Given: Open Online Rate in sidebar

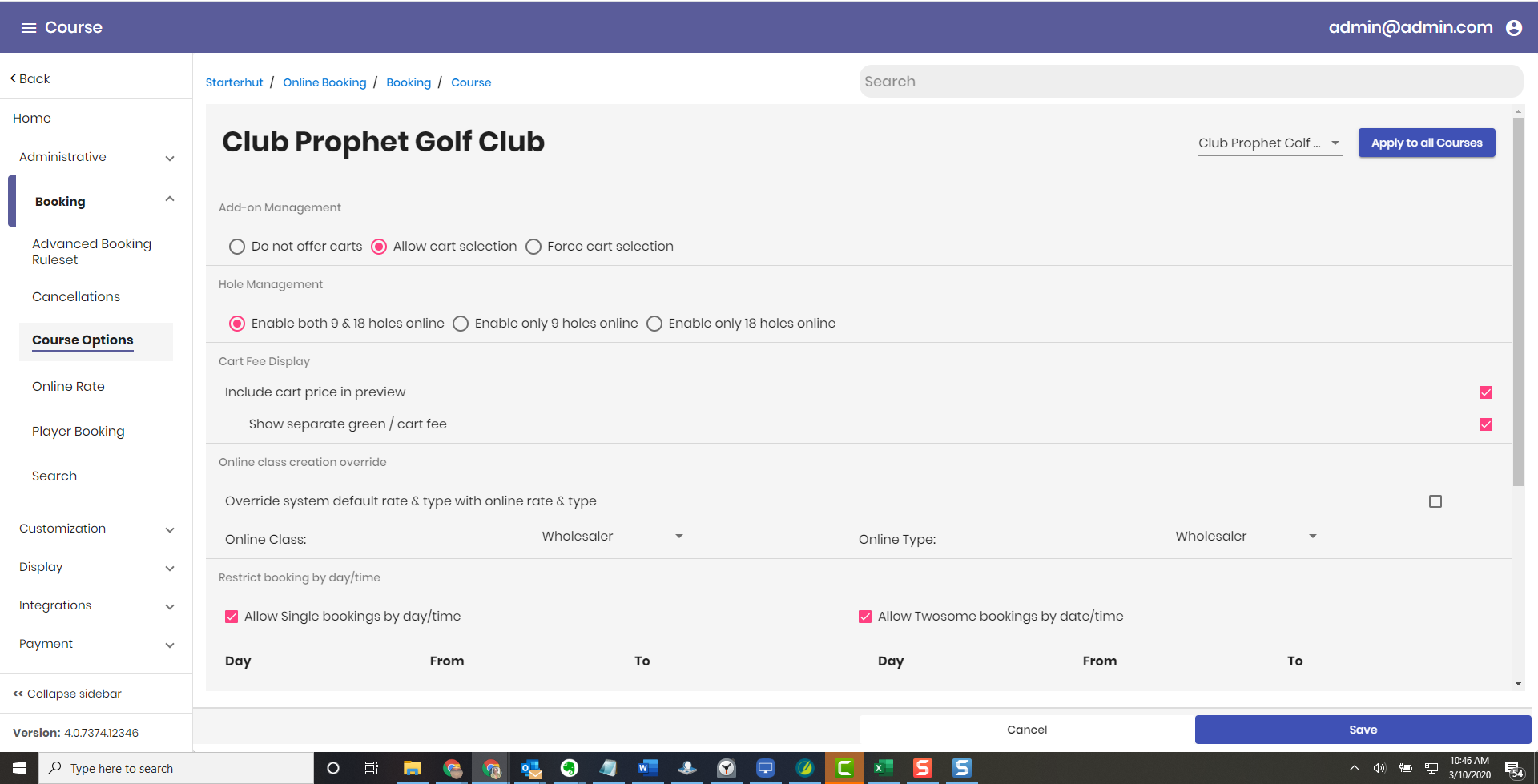Looking at the screenshot, I should [68, 387].
